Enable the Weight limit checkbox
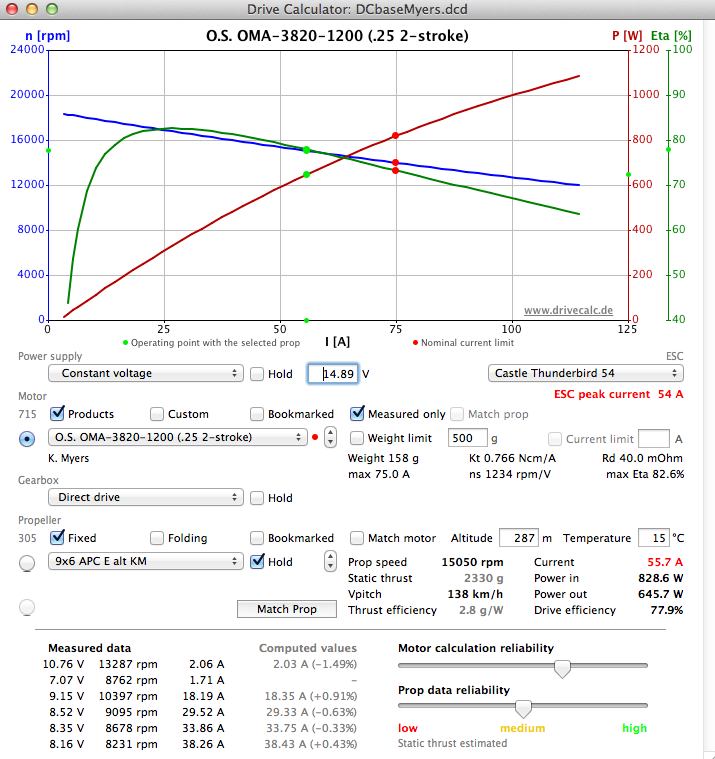Viewport: 715px width, 759px height. point(357,438)
